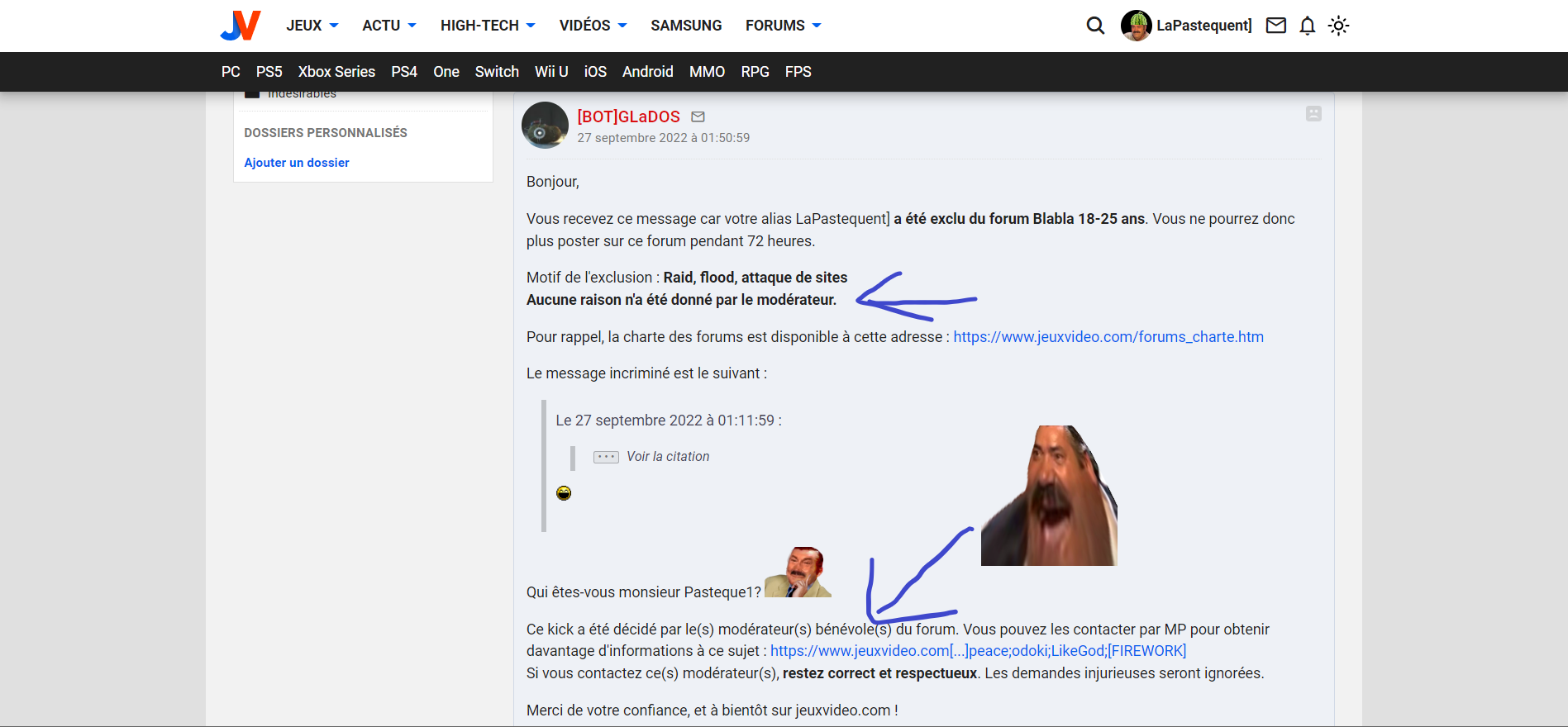Click the envelope icon next to [BOT]GLaDOS
1568x727 pixels.
698,117
